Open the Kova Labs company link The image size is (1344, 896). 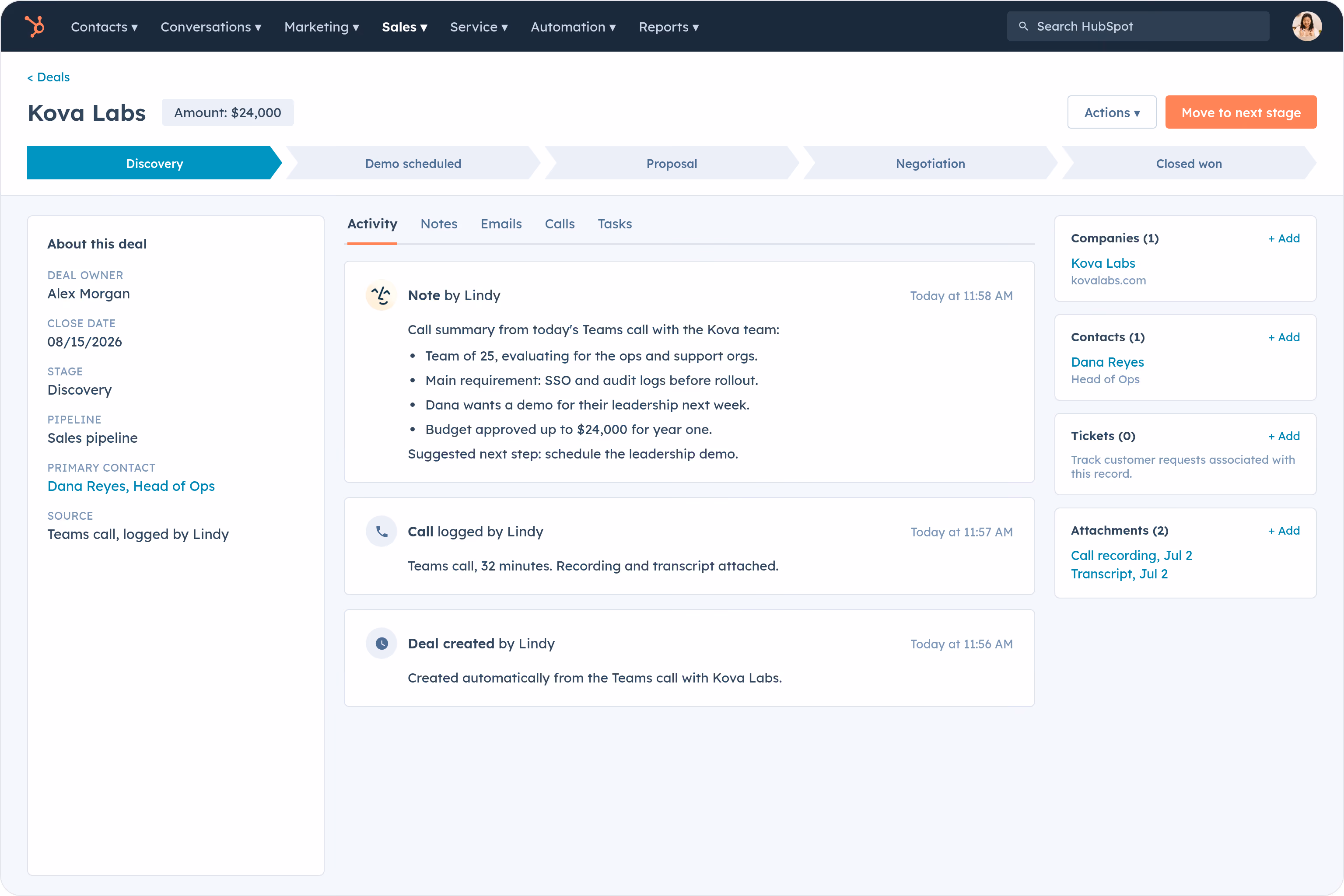coord(1103,263)
